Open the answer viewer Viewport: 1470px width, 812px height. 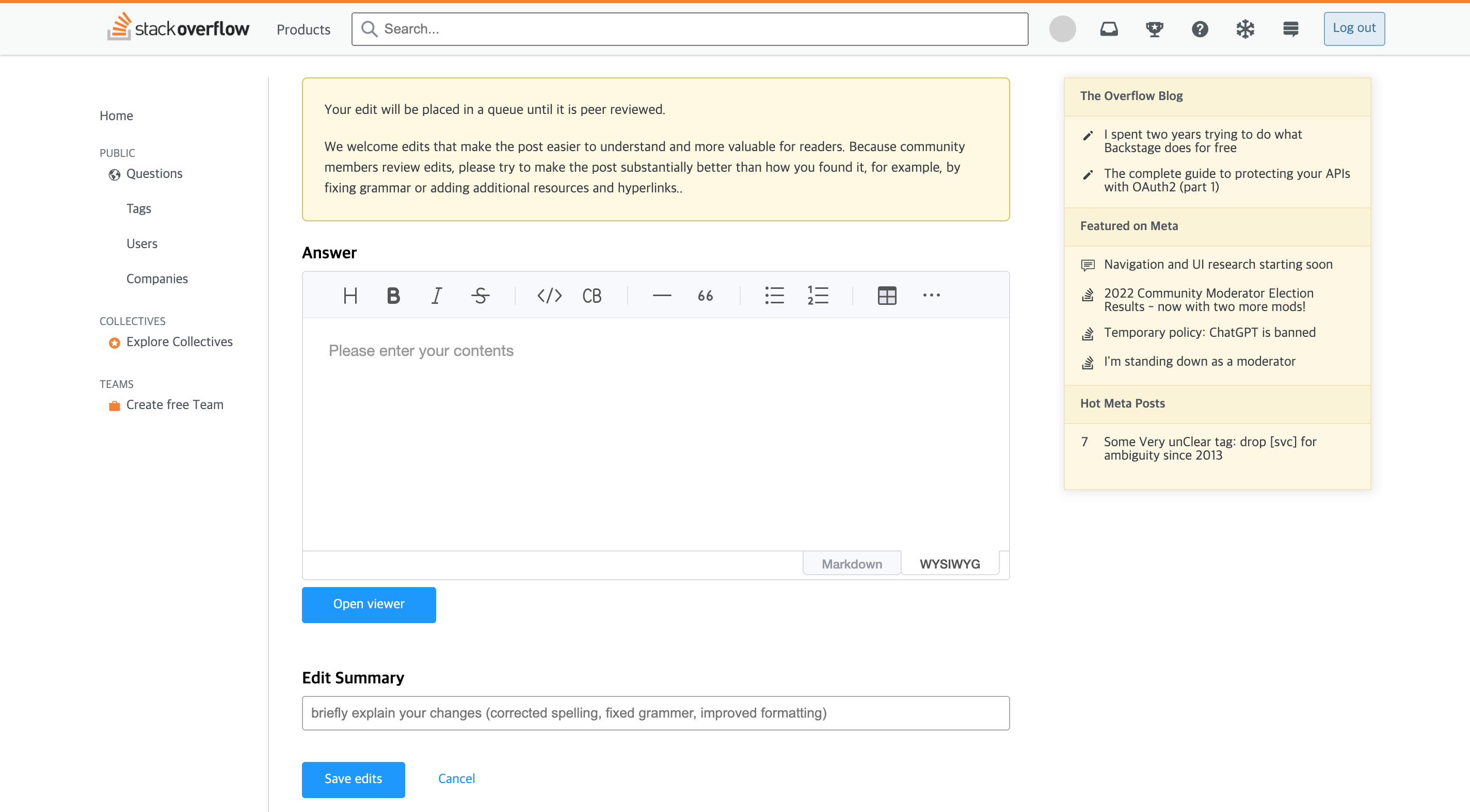coord(369,605)
